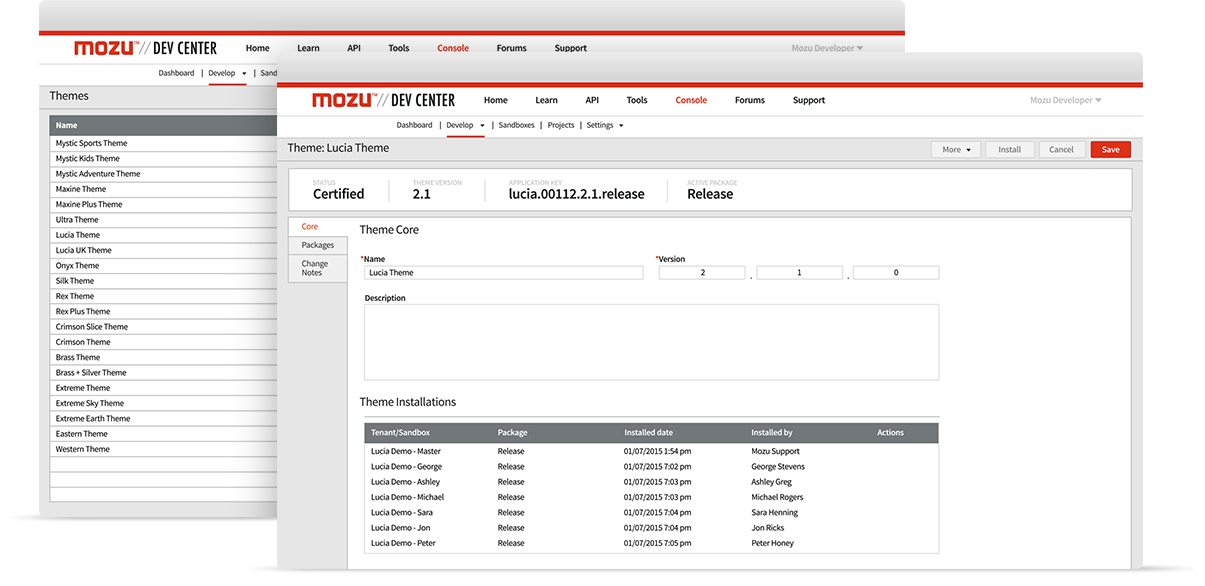Screen dimensions: 1205x586
Task: Click the major version field showing 2
Action: coord(702,272)
